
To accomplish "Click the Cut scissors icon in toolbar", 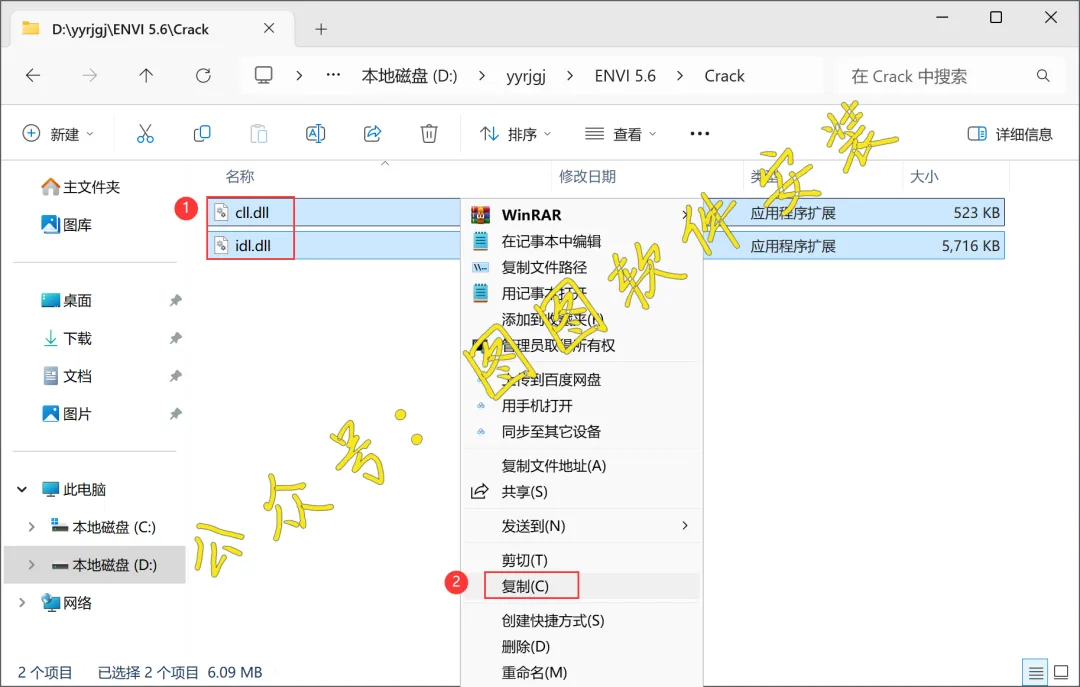I will point(145,134).
